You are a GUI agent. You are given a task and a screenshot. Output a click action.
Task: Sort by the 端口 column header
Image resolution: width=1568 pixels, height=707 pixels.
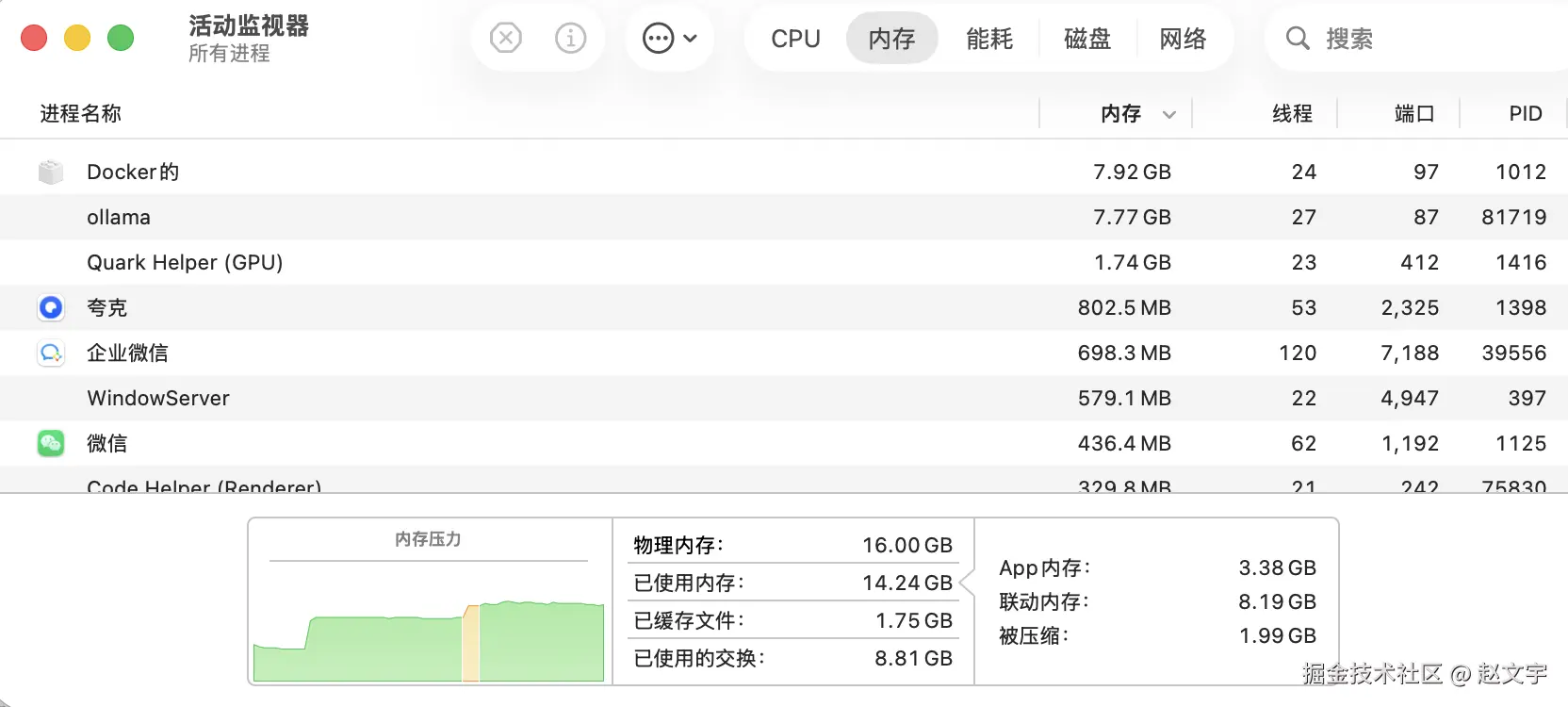point(1414,114)
